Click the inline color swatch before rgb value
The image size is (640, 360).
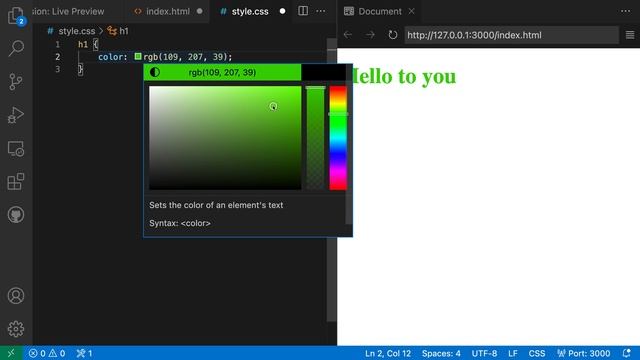coord(138,56)
